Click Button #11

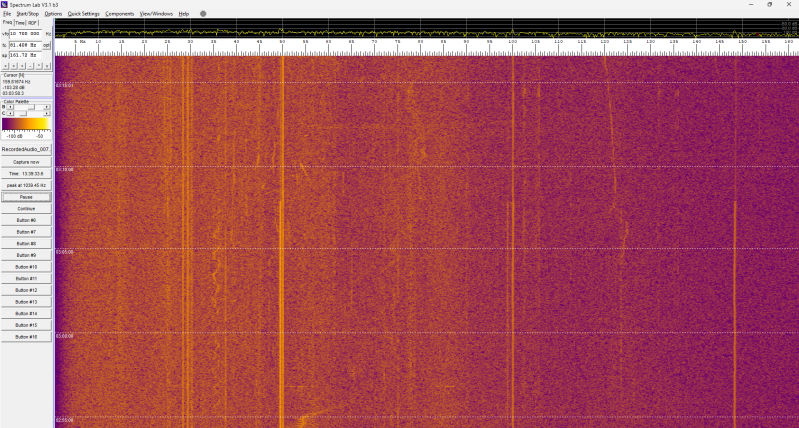point(26,279)
